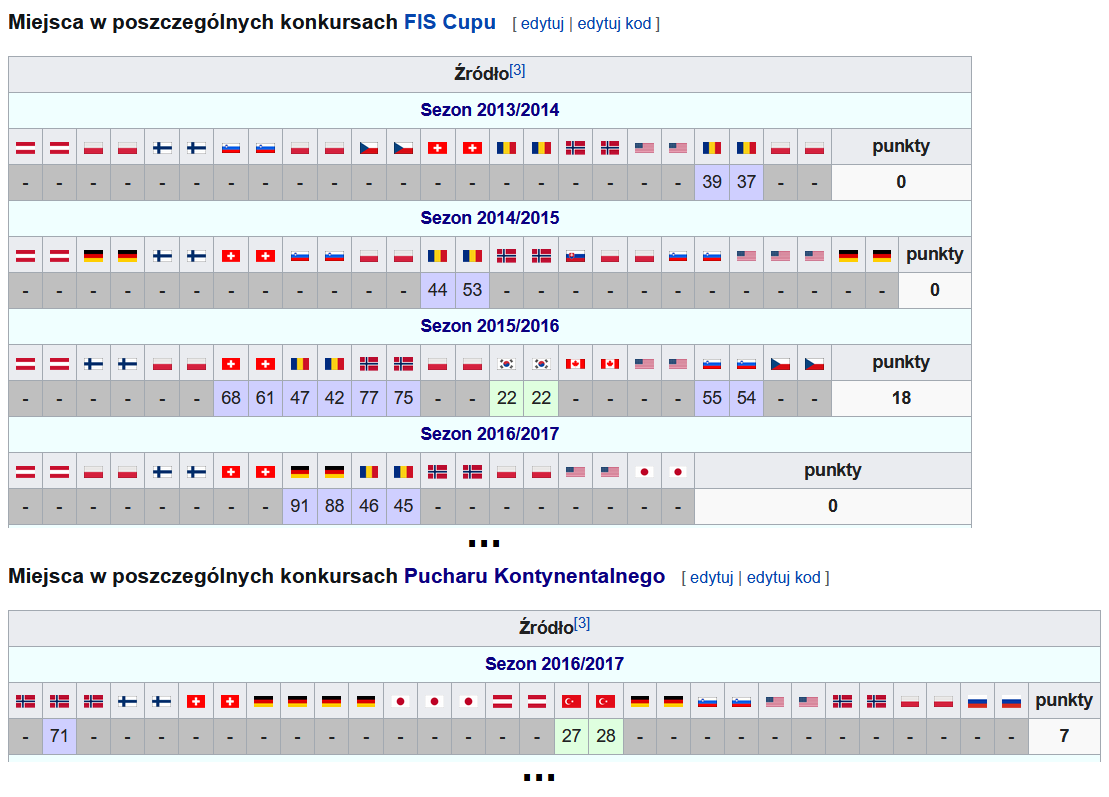Click Swiss flag above result 61 in 2015/2016
This screenshot has width=1109, height=797.
coord(265,364)
